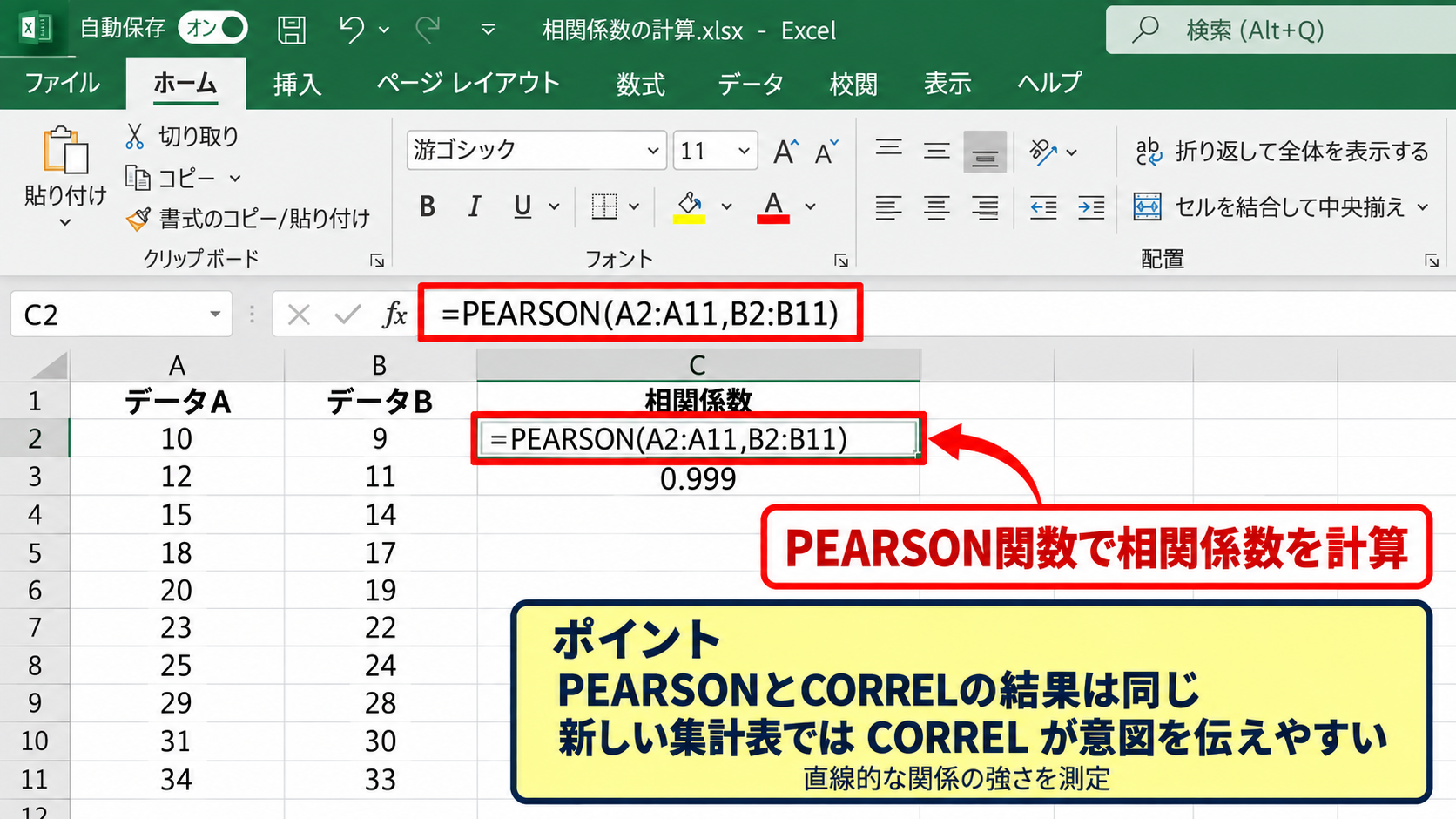Click the Paste clipboard icon
The image size is (1456, 819).
[x=65, y=150]
